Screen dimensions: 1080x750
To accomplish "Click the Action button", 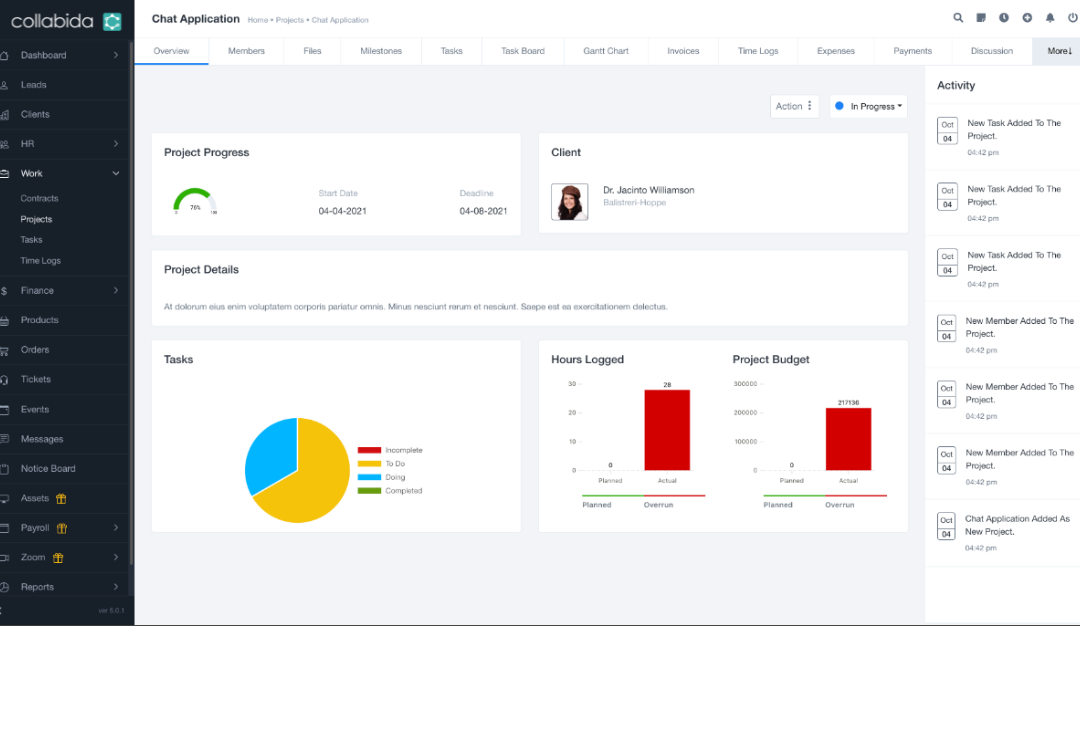I will tap(794, 106).
